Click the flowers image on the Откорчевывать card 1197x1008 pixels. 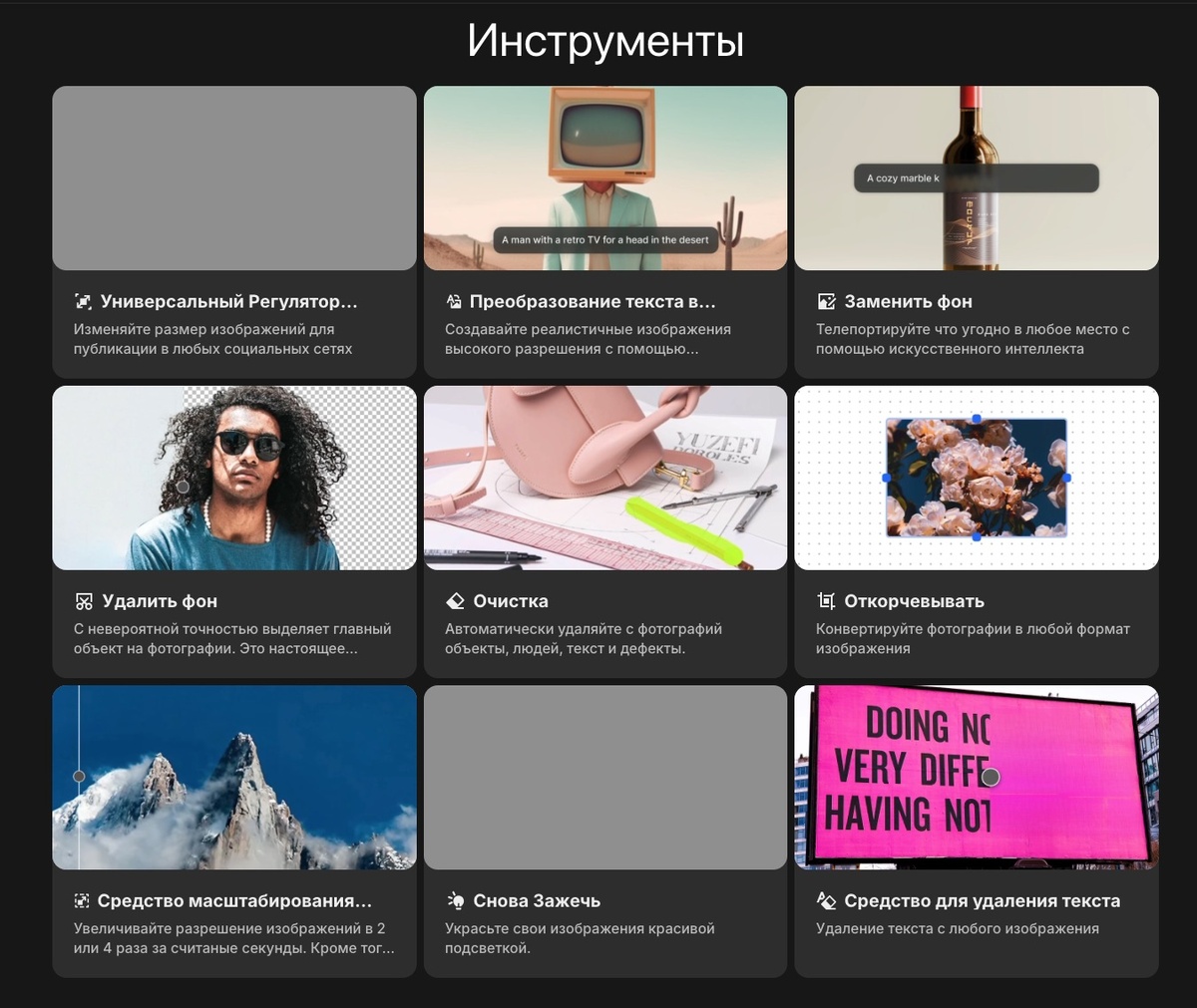tap(977, 477)
